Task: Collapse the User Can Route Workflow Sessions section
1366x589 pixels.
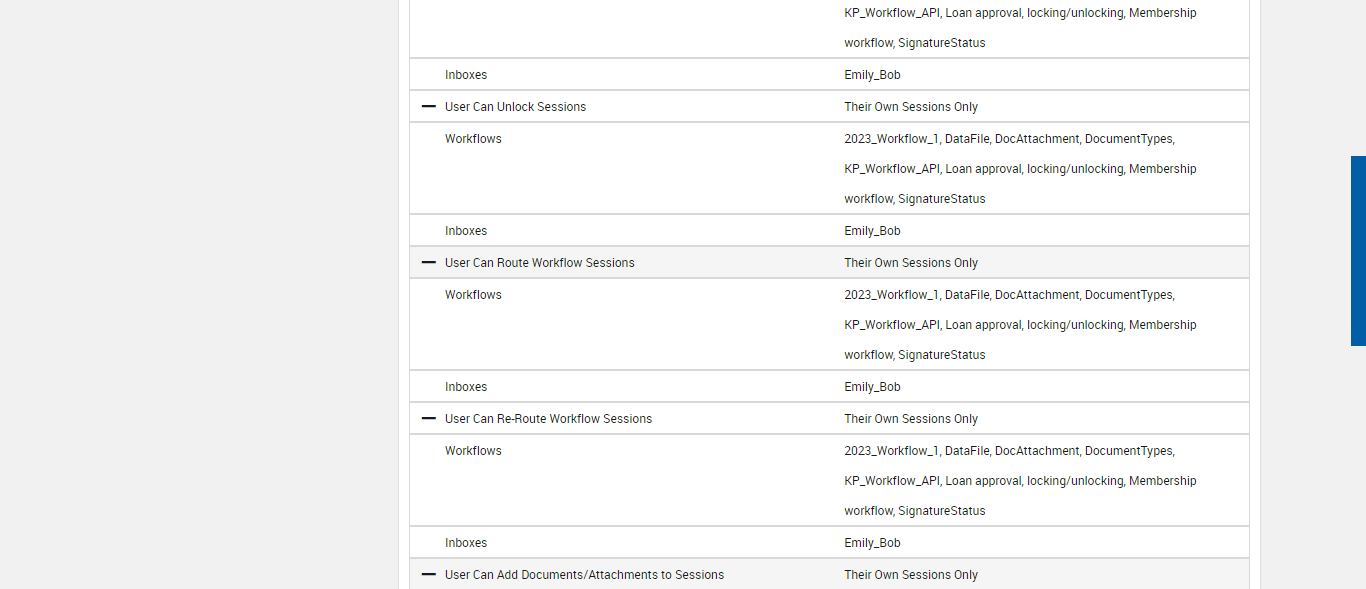Action: [x=429, y=262]
